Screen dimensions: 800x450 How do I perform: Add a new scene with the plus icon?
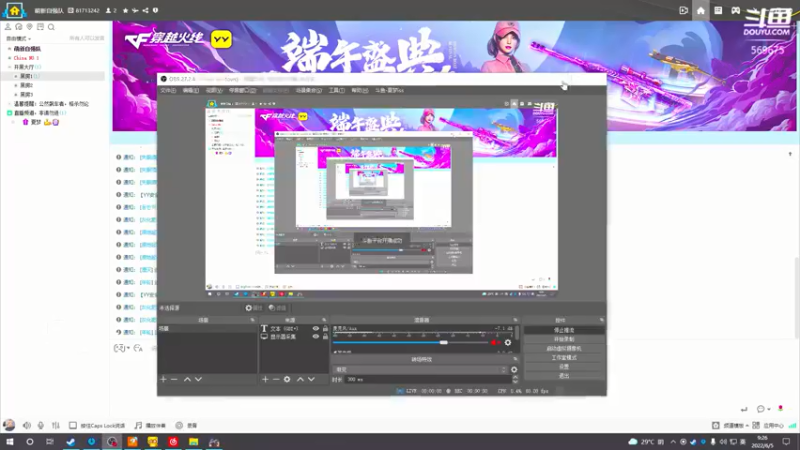pyautogui.click(x=163, y=379)
